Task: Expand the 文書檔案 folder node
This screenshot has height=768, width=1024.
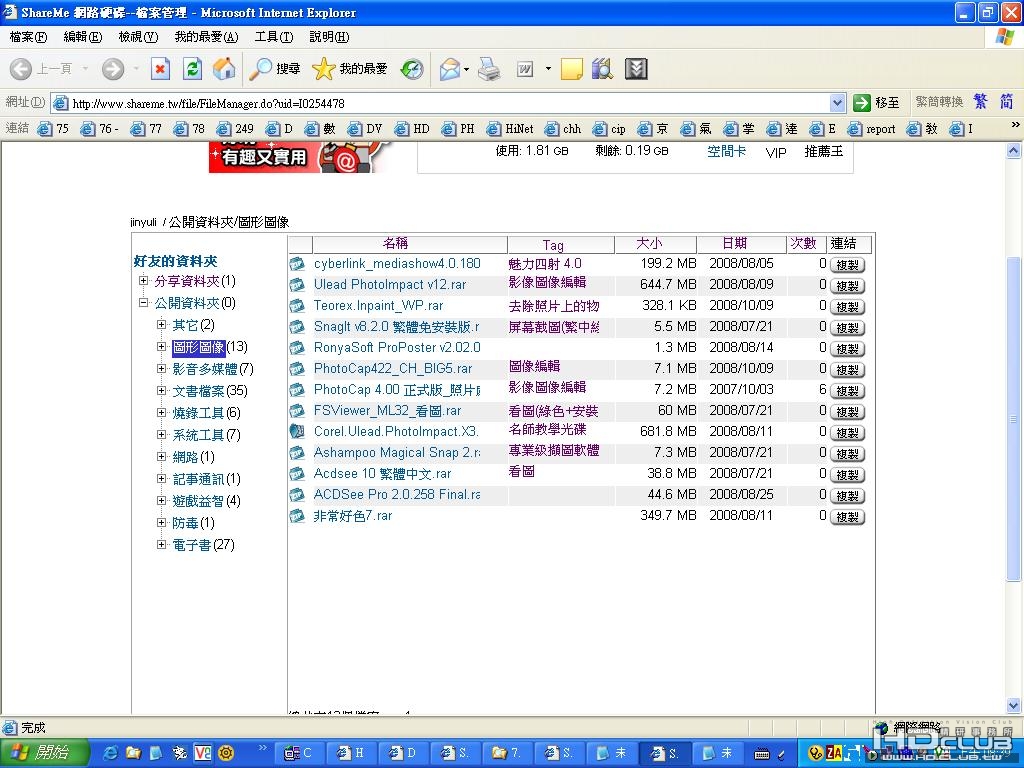Action: tap(162, 391)
